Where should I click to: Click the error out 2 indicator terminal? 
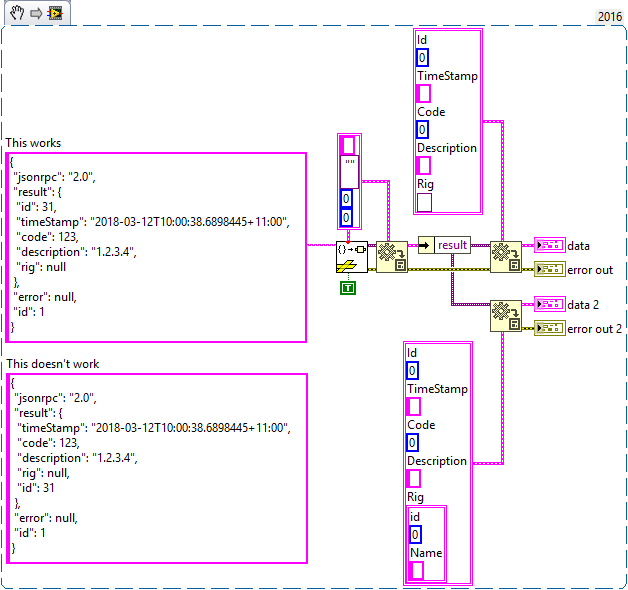pos(549,328)
